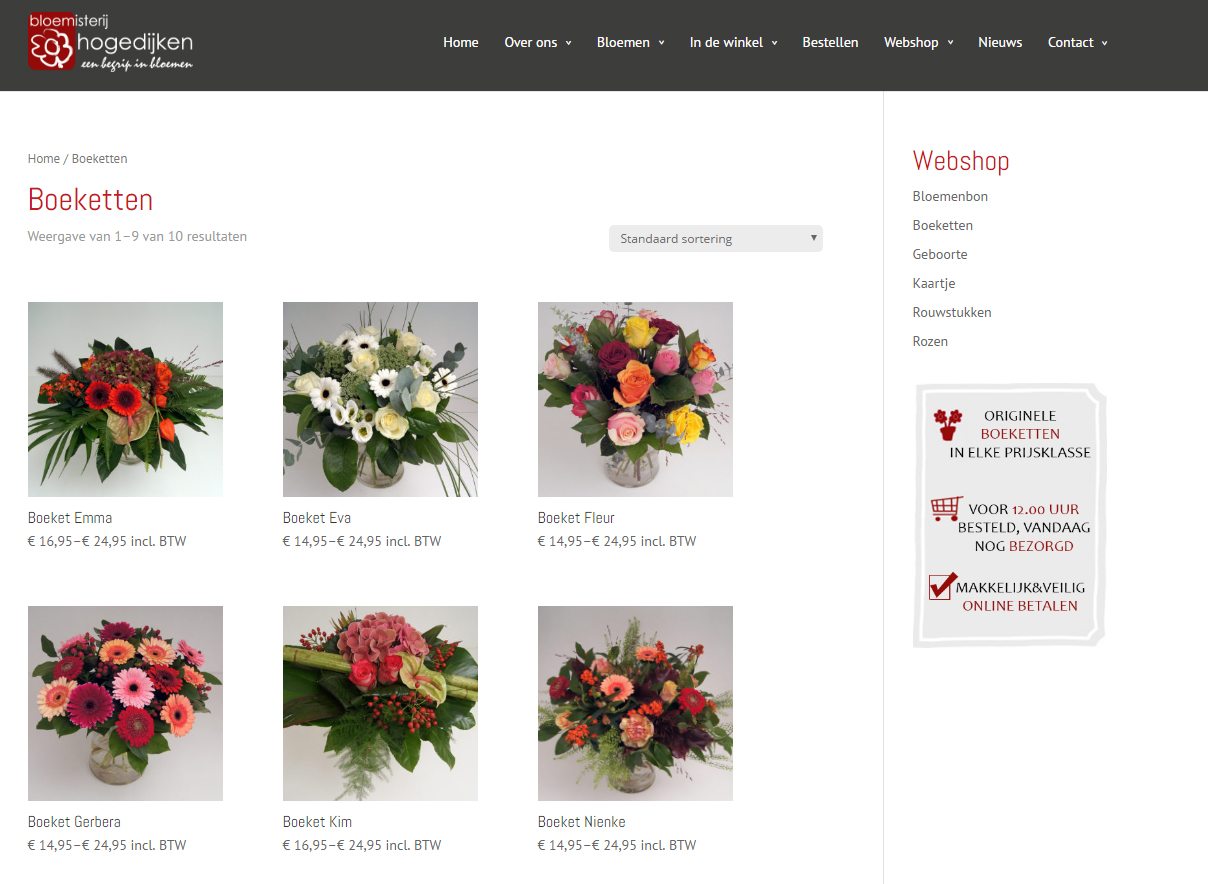The width and height of the screenshot is (1208, 884).
Task: Click the Boeket Eva product title
Action: (x=317, y=518)
